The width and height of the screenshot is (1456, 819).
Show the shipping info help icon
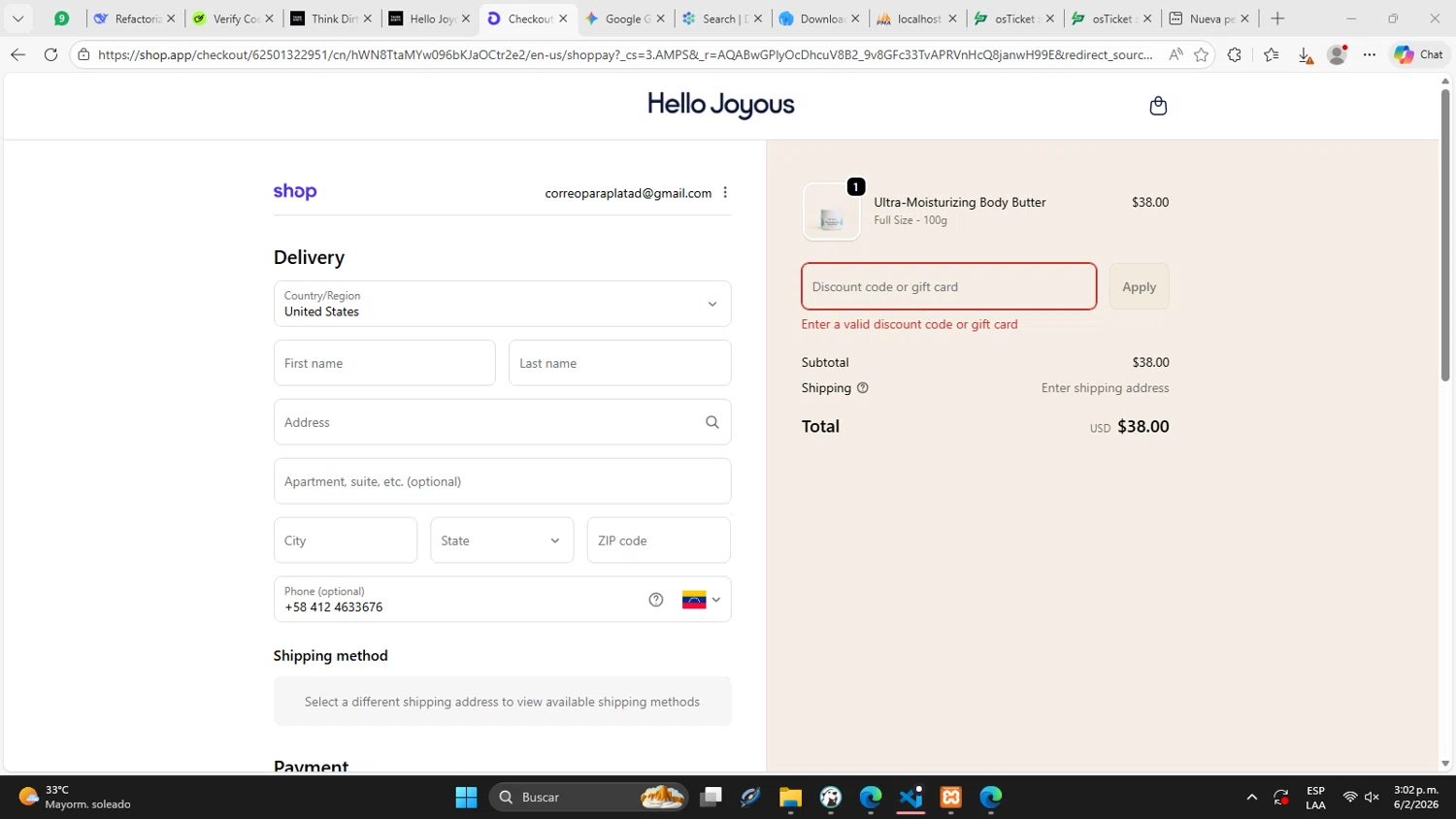coord(863,388)
